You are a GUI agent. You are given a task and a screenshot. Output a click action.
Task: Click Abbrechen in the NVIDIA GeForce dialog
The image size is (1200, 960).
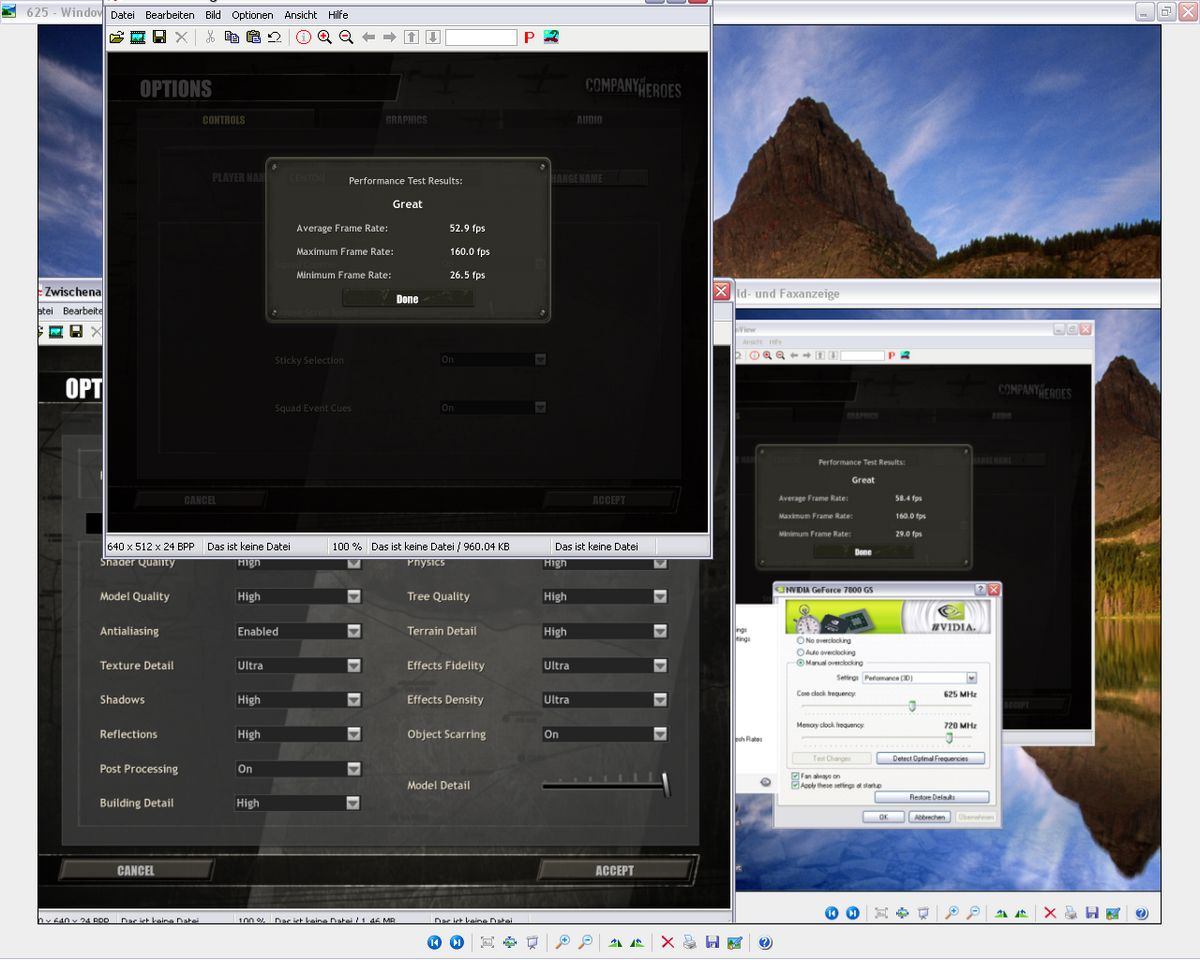[929, 817]
